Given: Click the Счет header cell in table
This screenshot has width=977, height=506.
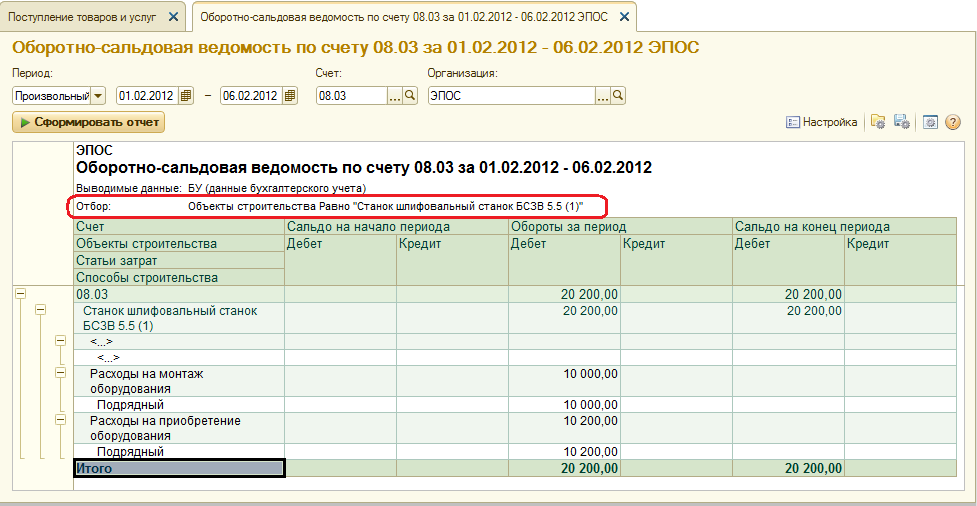Looking at the screenshot, I should [x=179, y=226].
